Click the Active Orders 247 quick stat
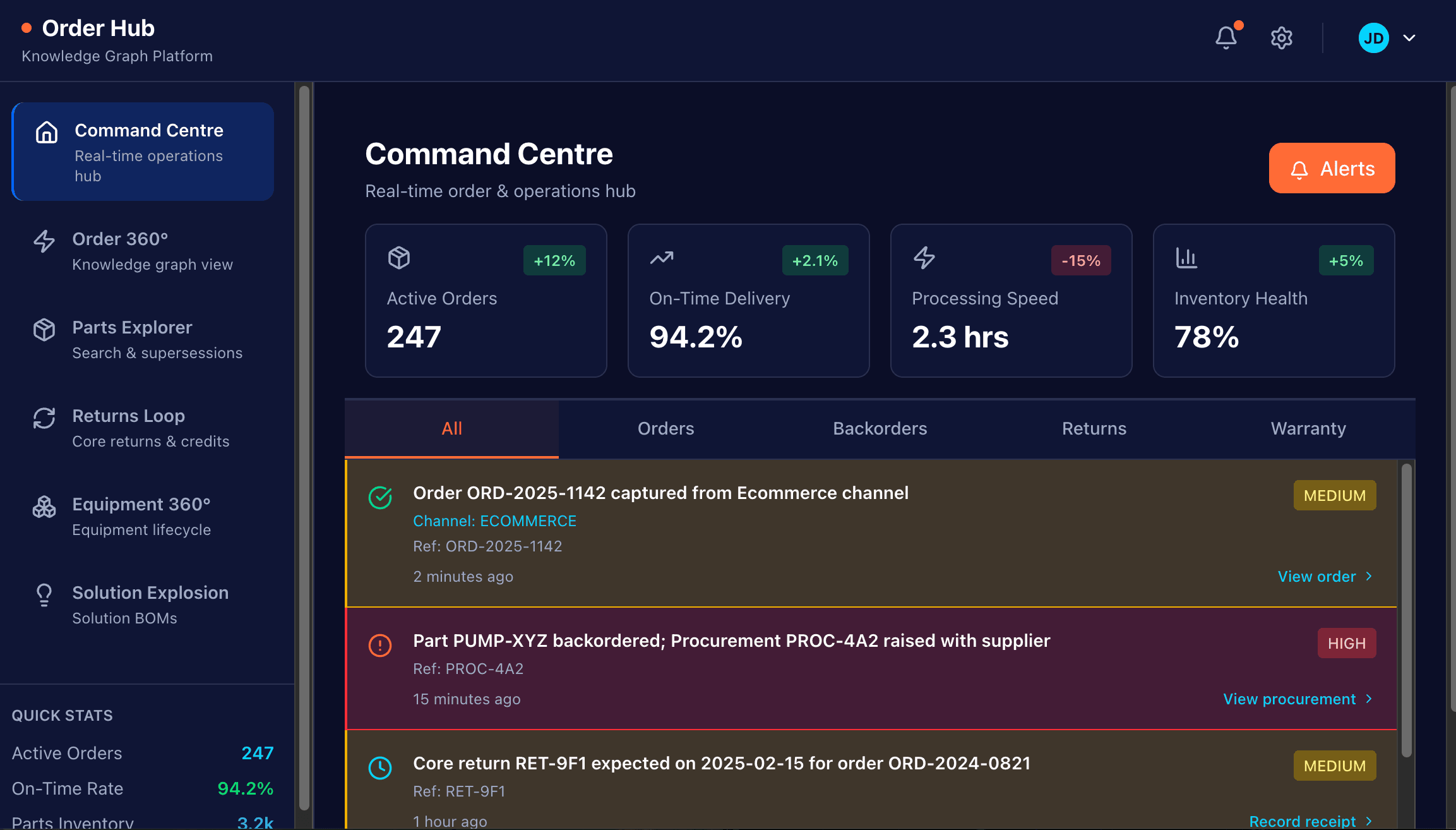Screen dimensions: 1456x830 tap(143, 753)
